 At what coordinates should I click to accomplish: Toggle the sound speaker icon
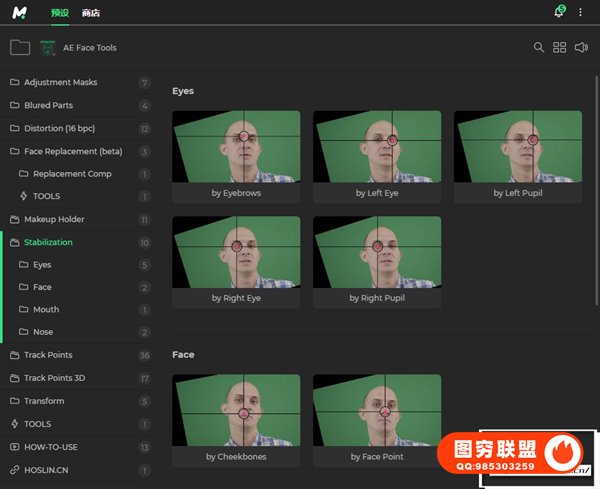(x=581, y=48)
